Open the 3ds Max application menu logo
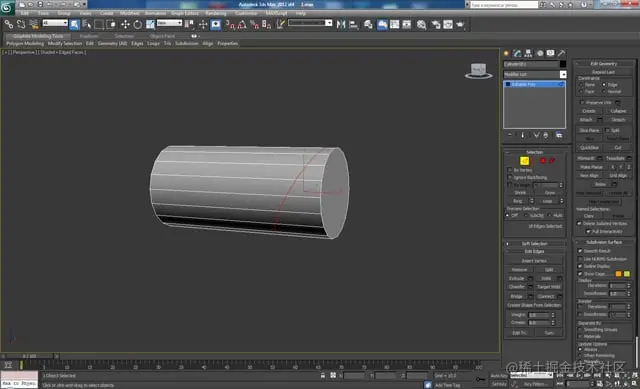 (7, 7)
